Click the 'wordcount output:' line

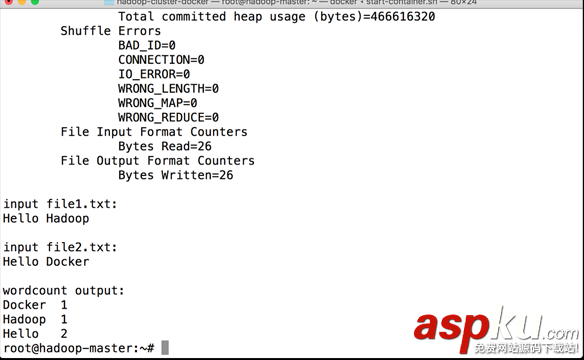64,290
